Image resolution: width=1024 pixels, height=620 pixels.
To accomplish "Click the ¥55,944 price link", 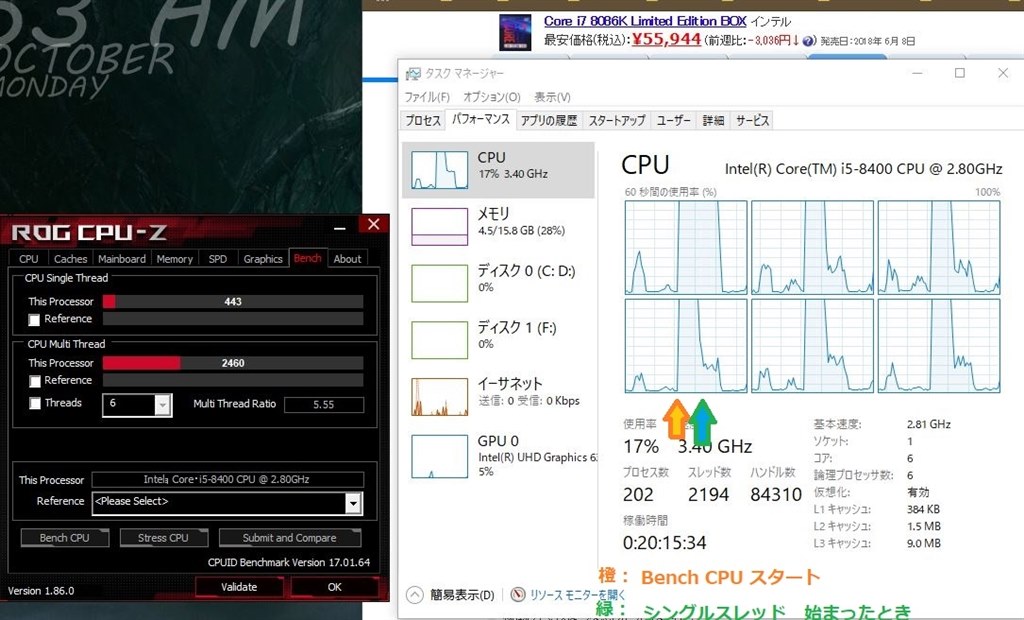I will tap(667, 39).
